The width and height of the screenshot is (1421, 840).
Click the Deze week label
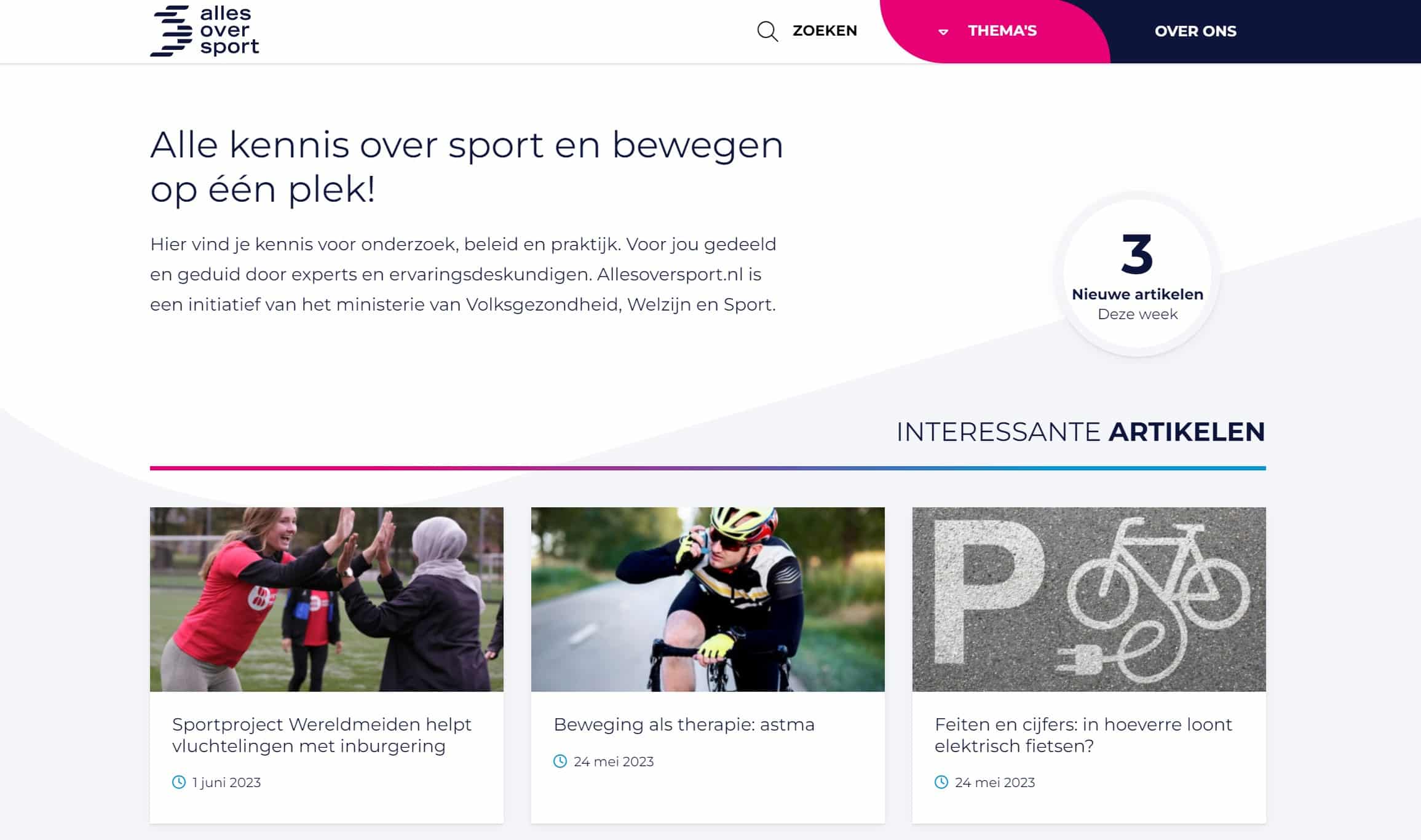1138,314
